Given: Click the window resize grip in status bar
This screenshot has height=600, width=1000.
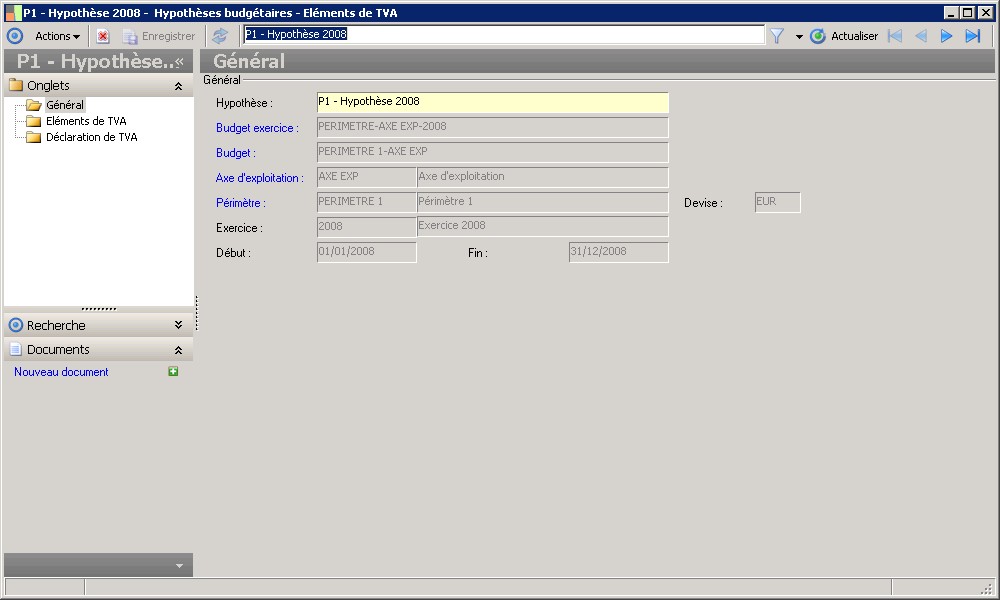Looking at the screenshot, I should point(987,588).
